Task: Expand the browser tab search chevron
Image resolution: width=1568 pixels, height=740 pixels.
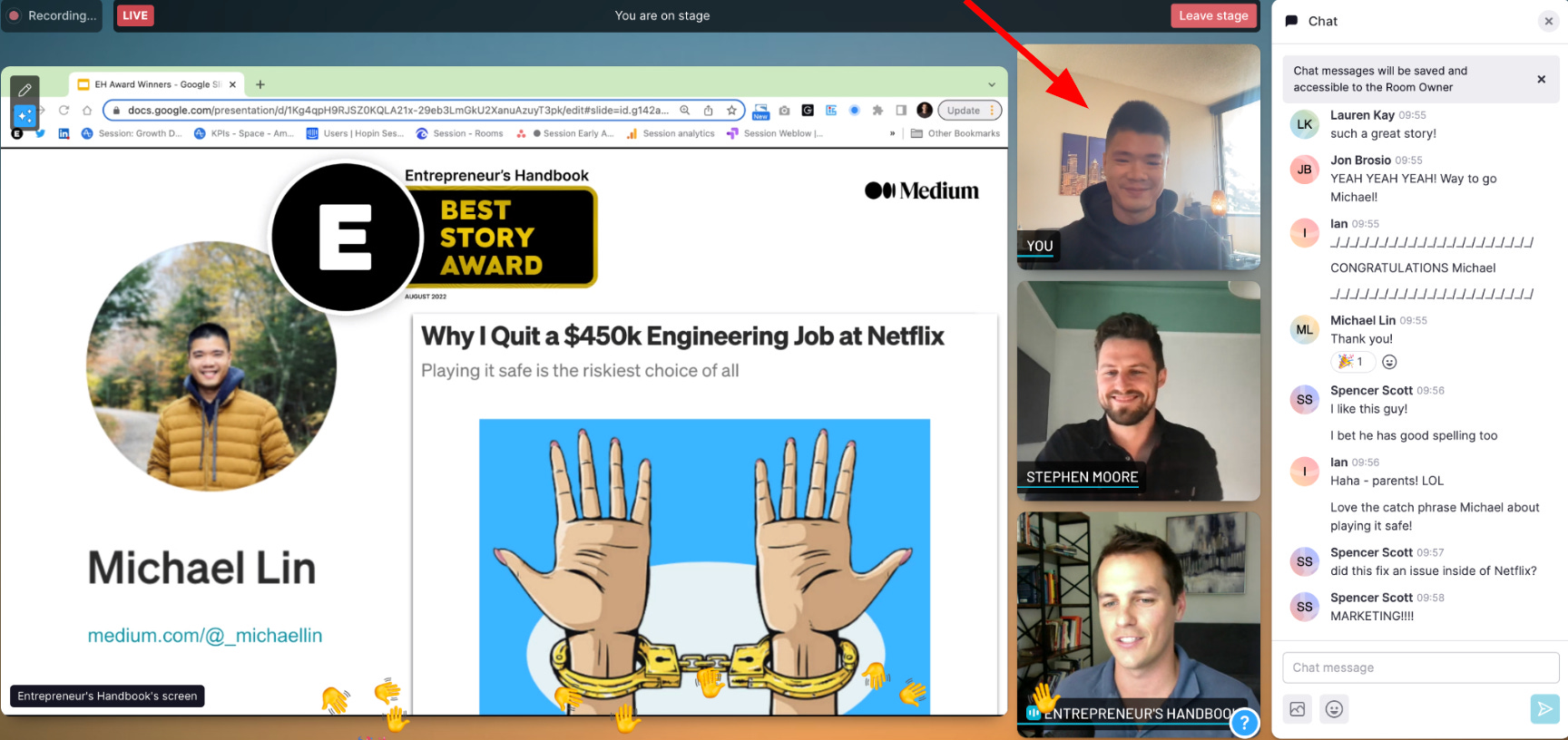Action: point(992,84)
